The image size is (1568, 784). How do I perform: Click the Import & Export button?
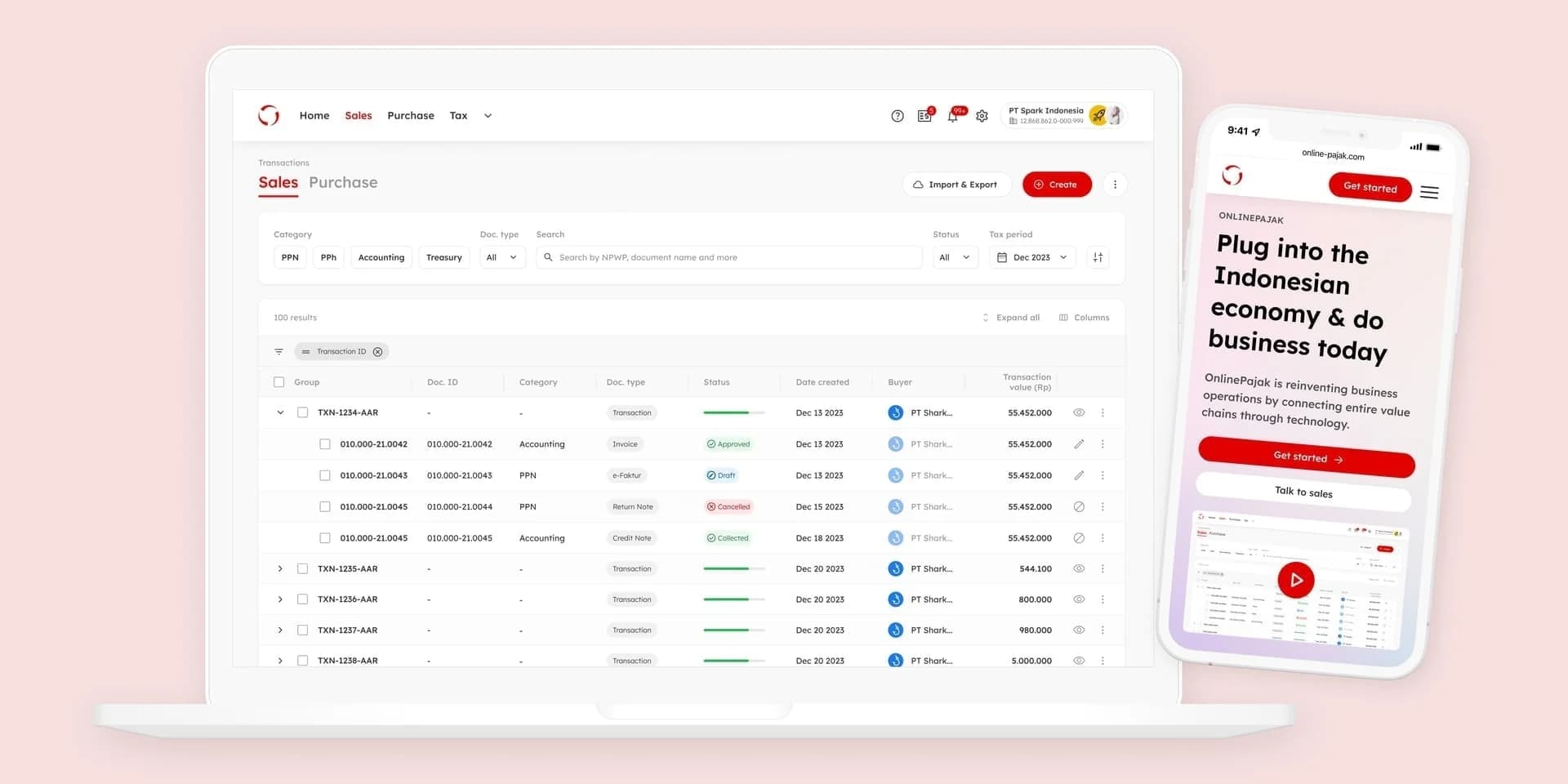[956, 185]
